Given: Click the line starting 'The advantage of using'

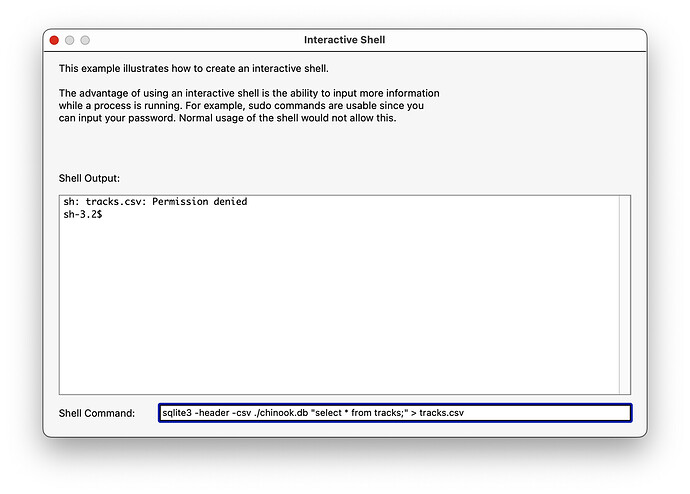Looking at the screenshot, I should pos(249,93).
